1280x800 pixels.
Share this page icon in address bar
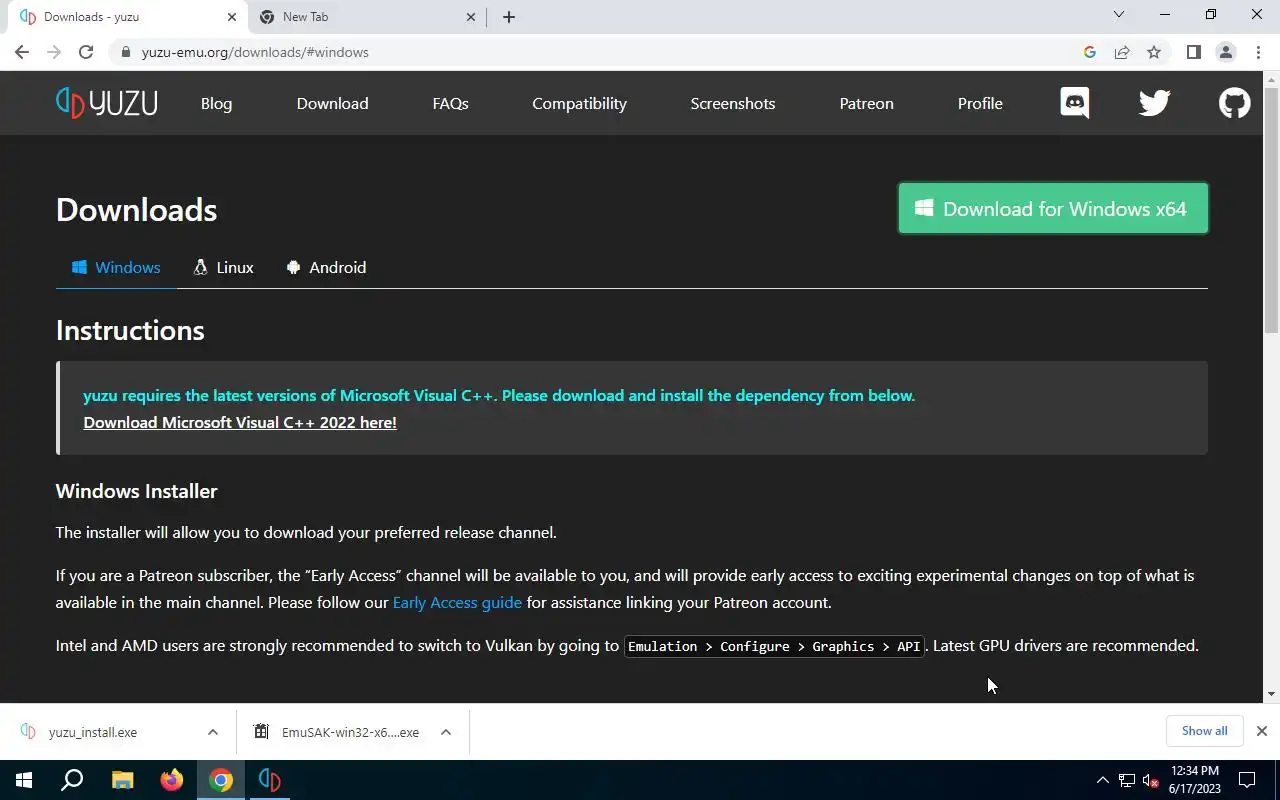(x=1122, y=52)
